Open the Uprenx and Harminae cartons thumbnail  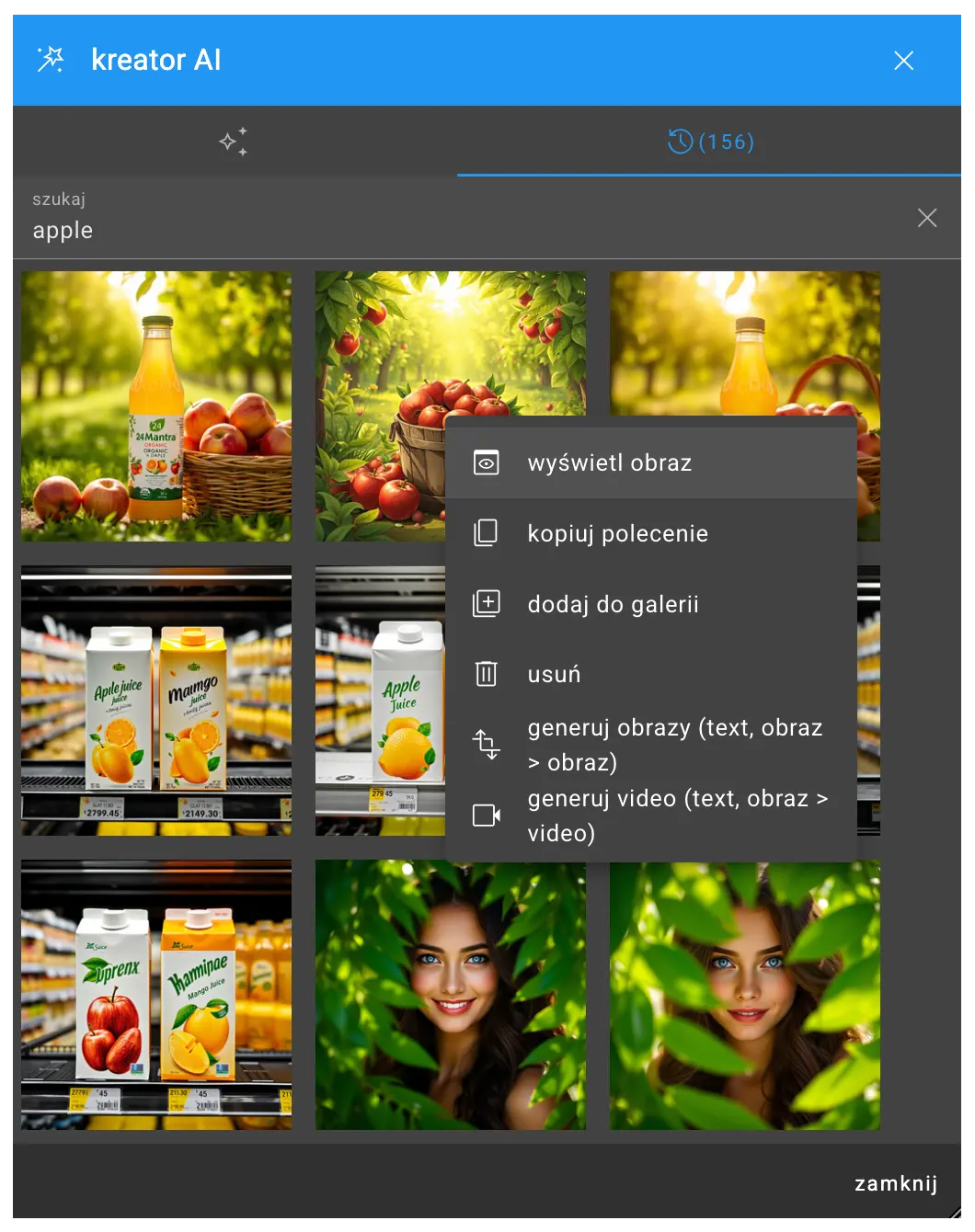click(156, 995)
